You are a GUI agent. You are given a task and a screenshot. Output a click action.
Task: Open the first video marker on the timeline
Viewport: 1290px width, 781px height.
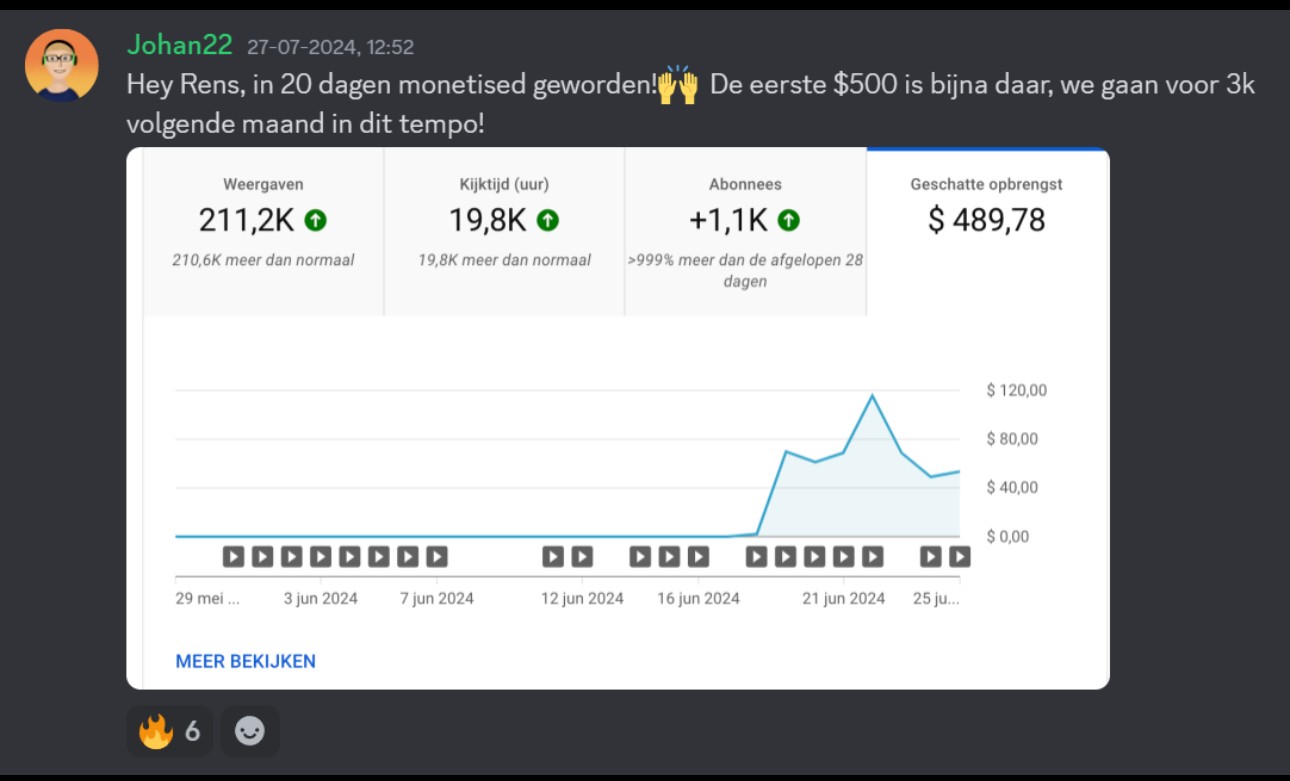[x=233, y=557]
